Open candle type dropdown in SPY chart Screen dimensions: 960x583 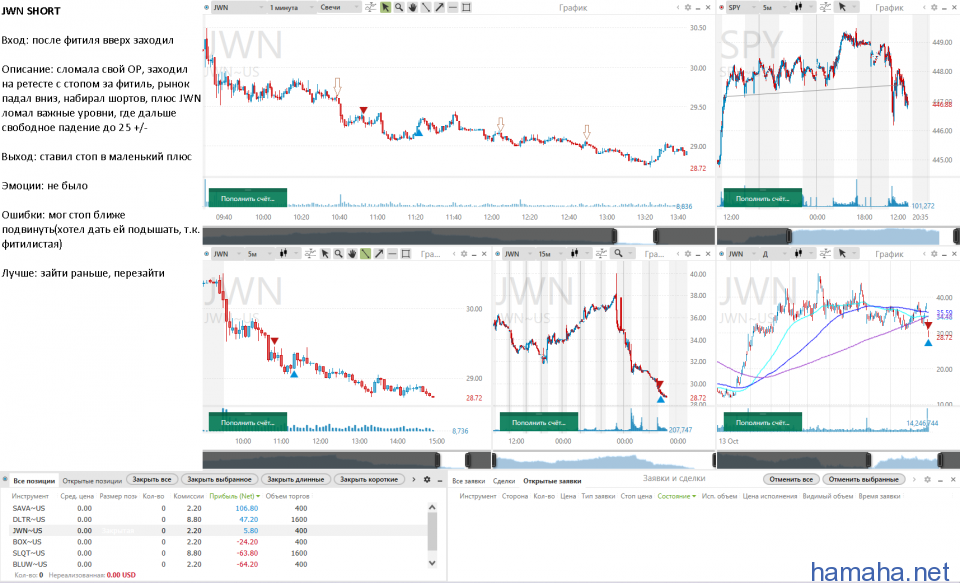tap(804, 7)
